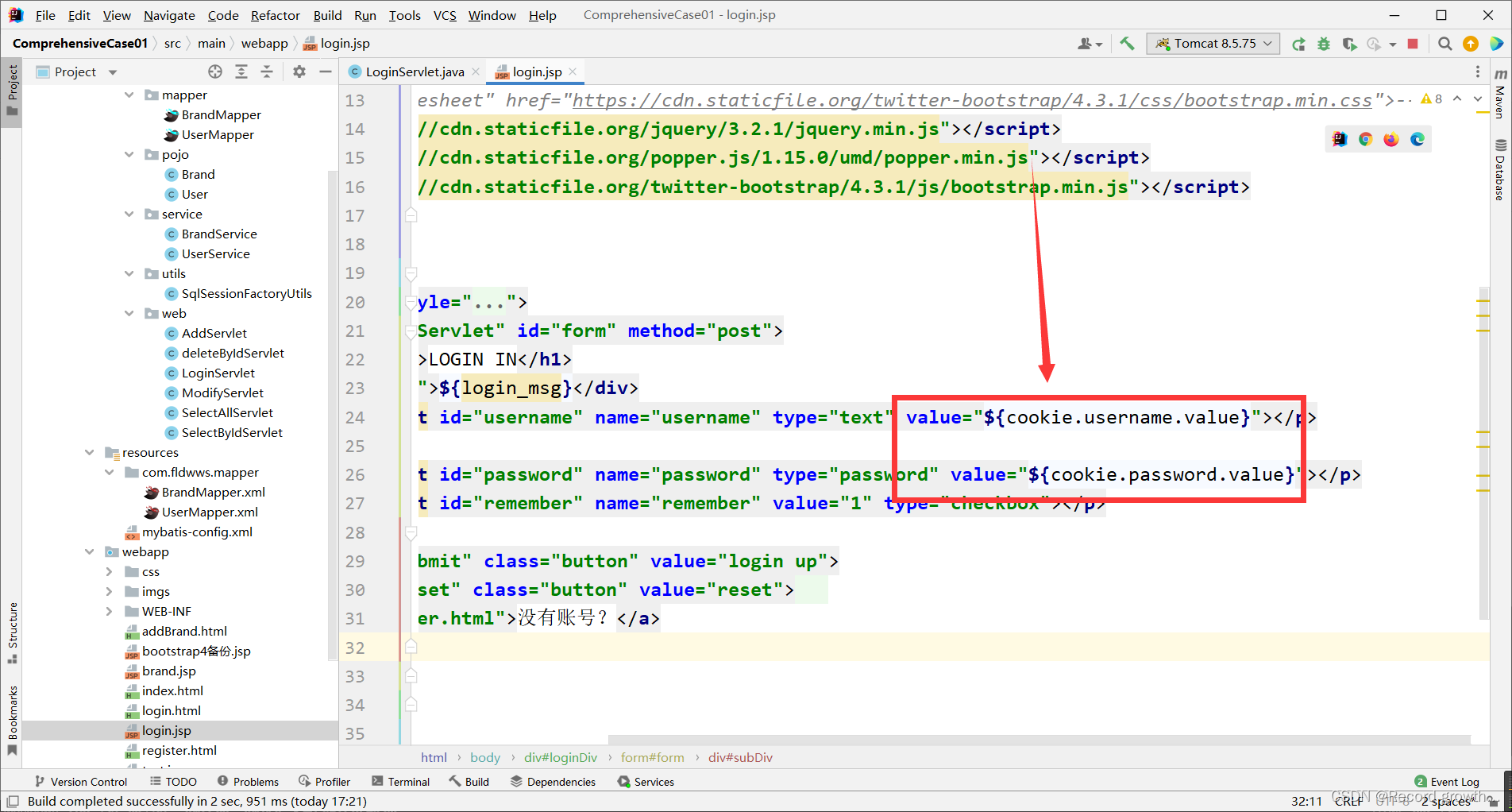Open Services tool window

click(x=646, y=782)
